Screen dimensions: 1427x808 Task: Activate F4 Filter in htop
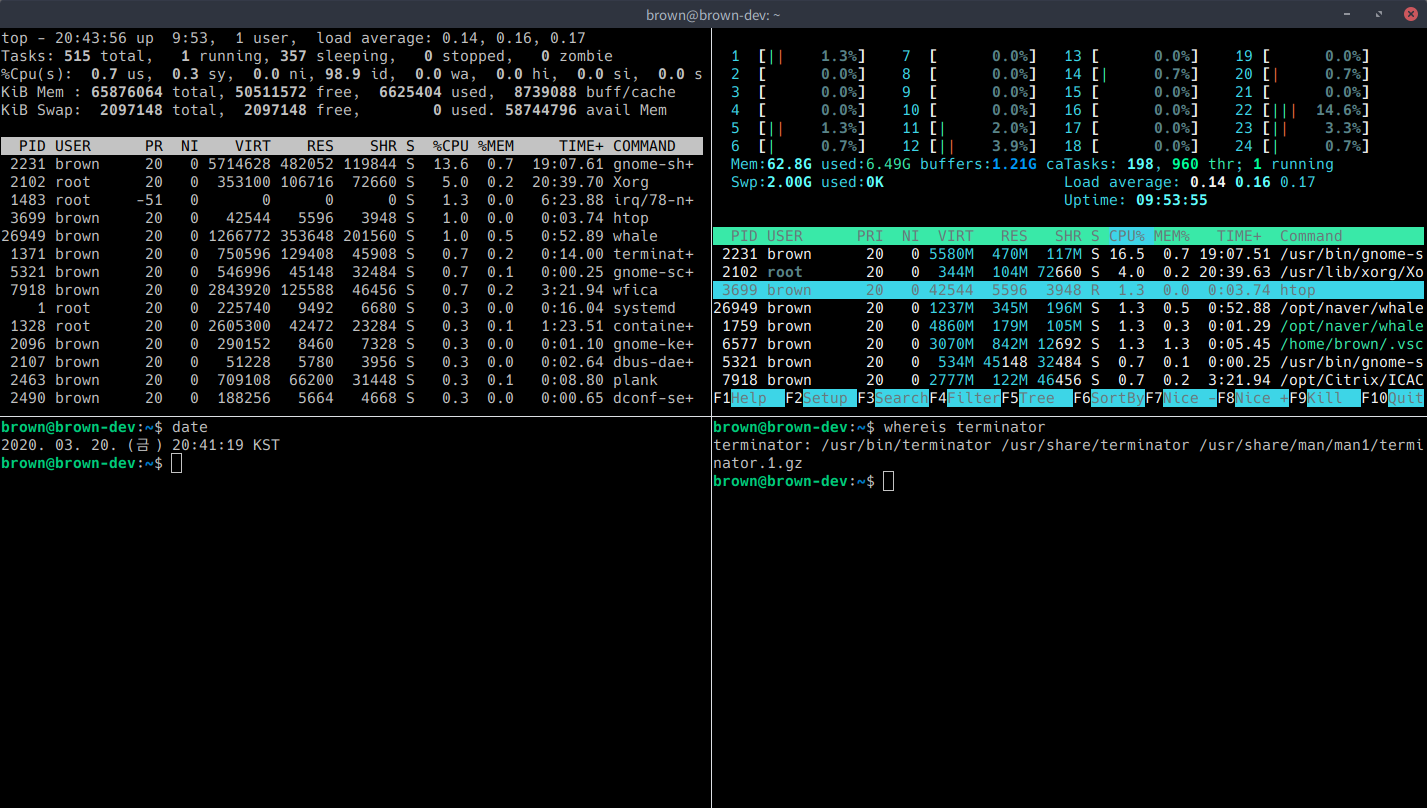[965, 398]
